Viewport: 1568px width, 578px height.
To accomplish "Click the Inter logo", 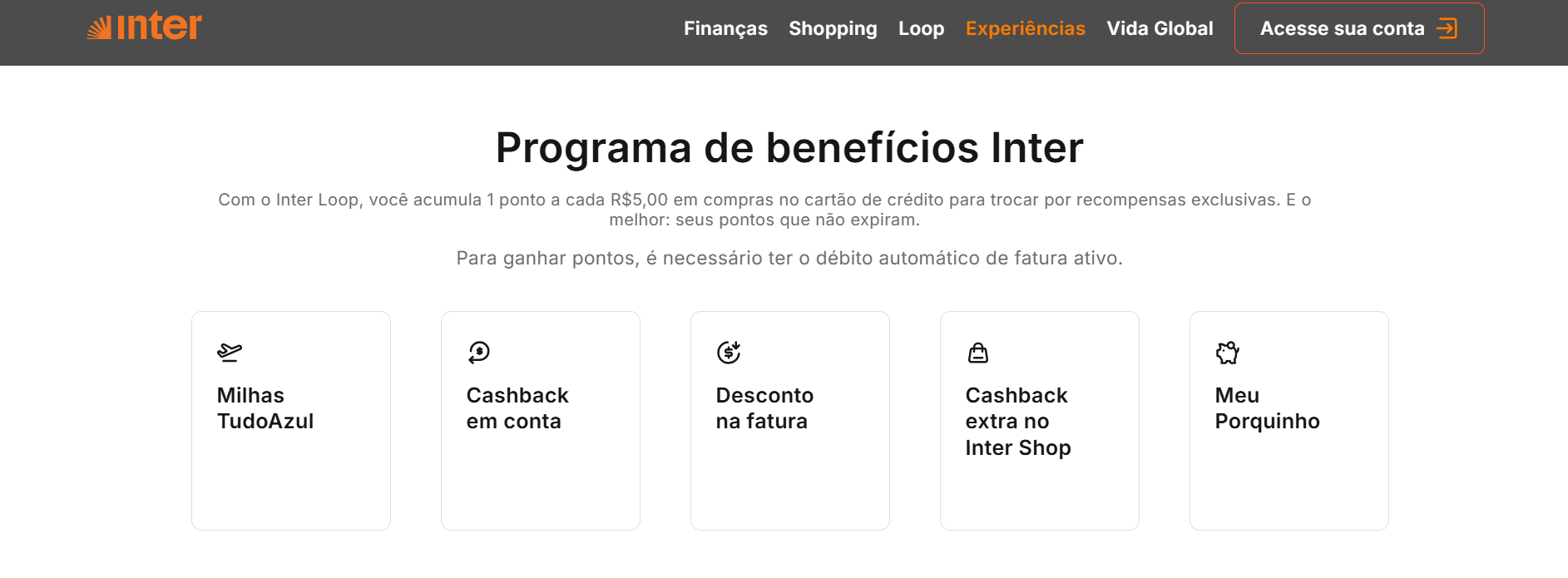I will (x=145, y=27).
